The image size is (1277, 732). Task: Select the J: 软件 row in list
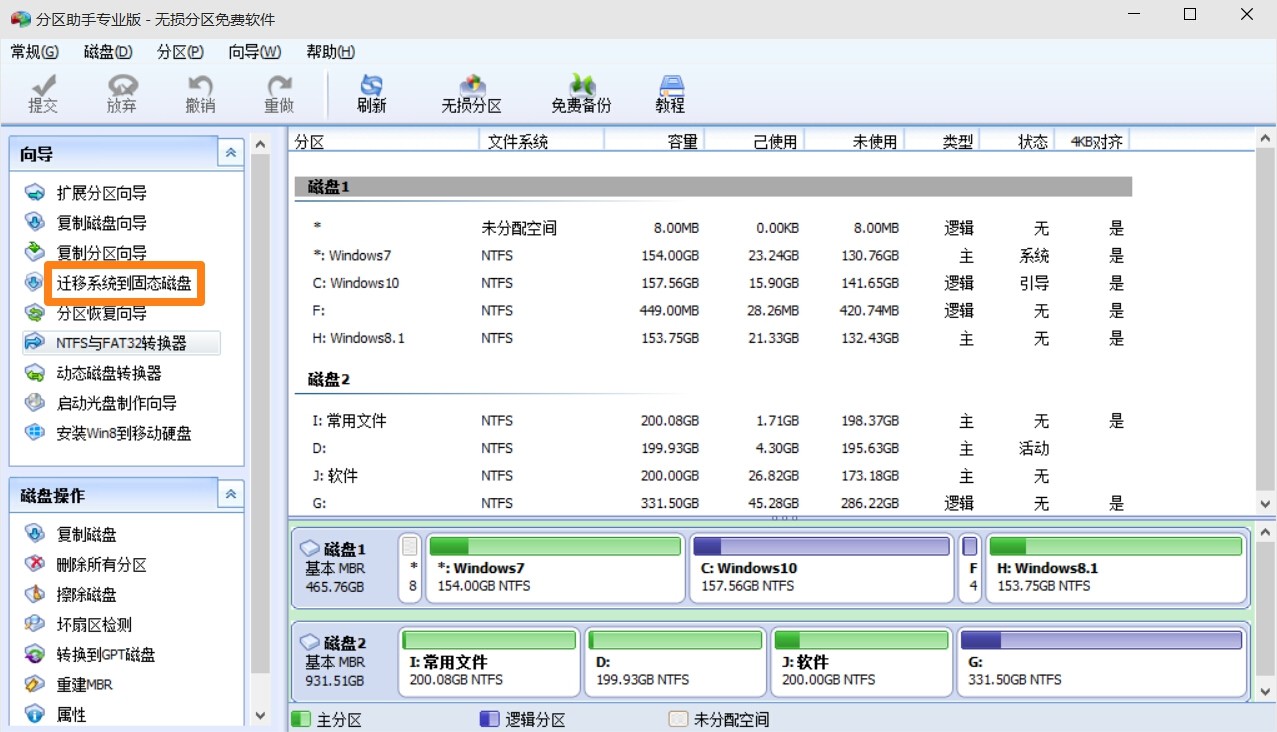pyautogui.click(x=713, y=476)
